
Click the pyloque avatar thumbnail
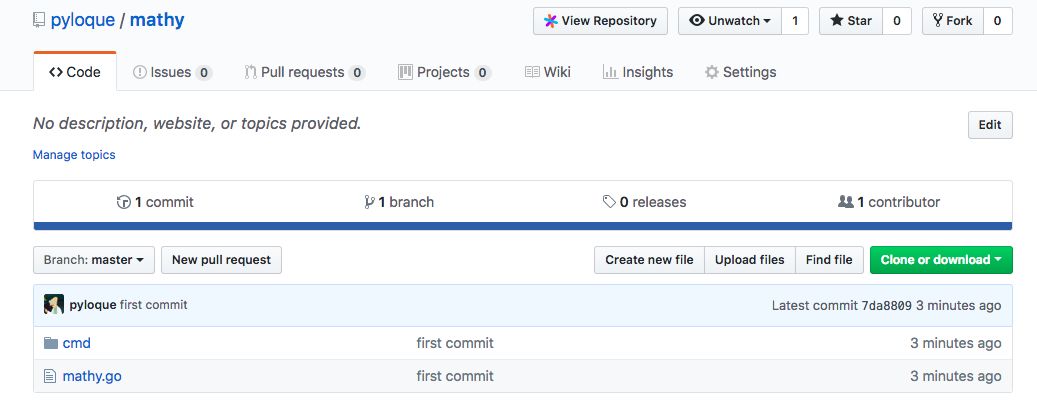point(54,304)
